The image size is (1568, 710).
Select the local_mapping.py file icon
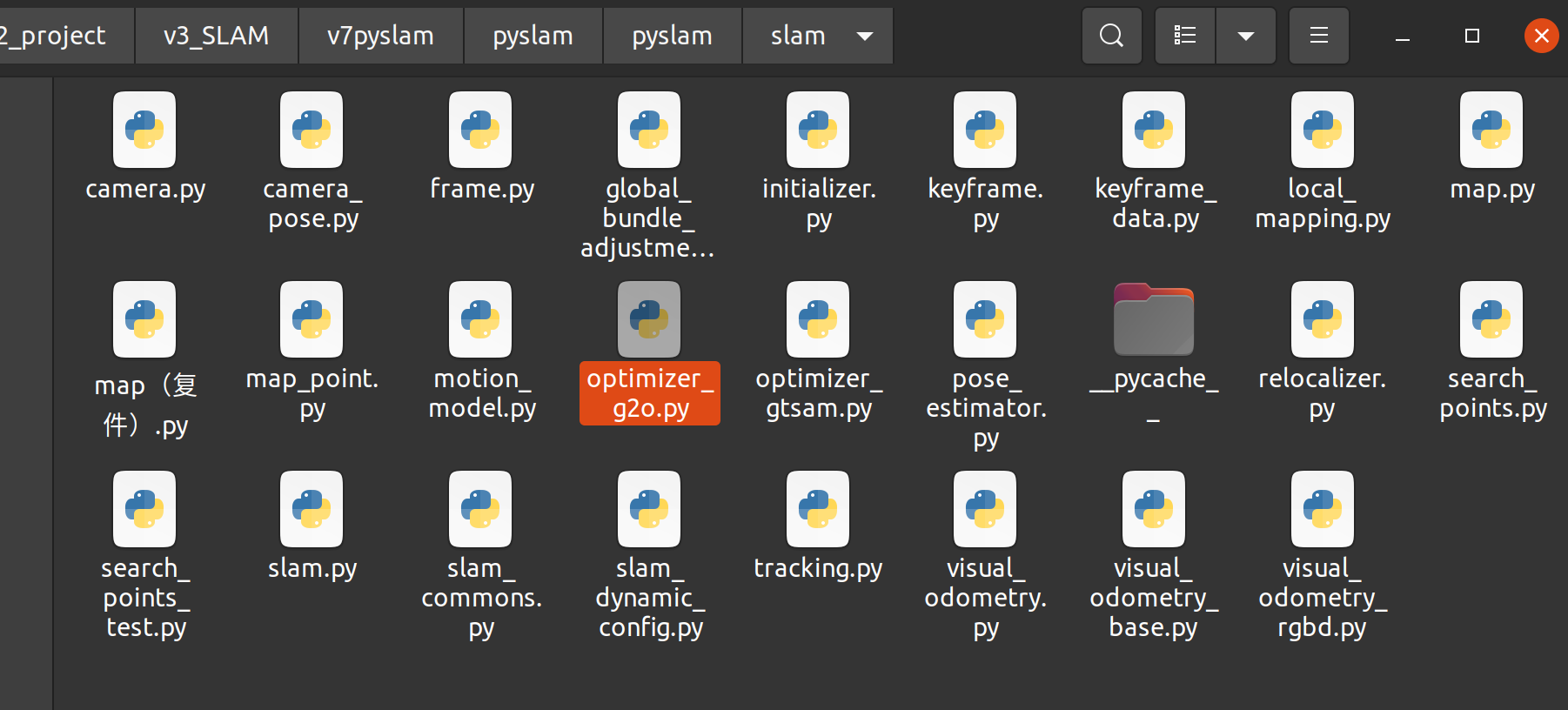coord(1323,130)
